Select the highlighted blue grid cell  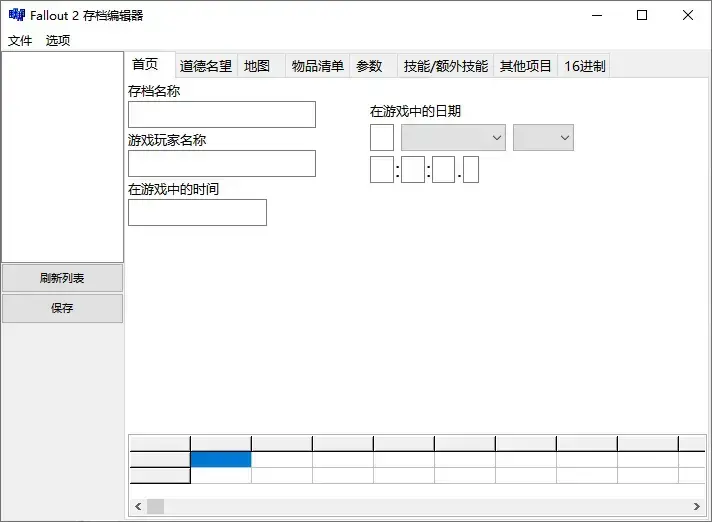pos(221,459)
